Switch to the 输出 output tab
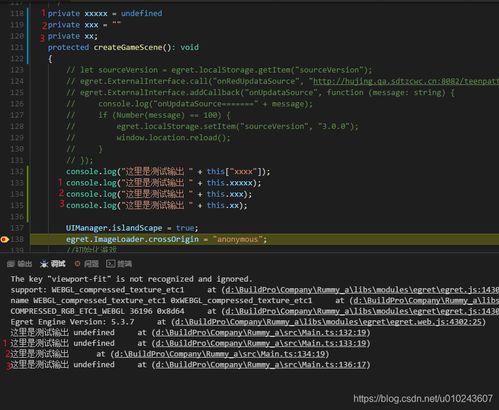Image resolution: width=499 pixels, height=410 pixels. [x=24, y=264]
